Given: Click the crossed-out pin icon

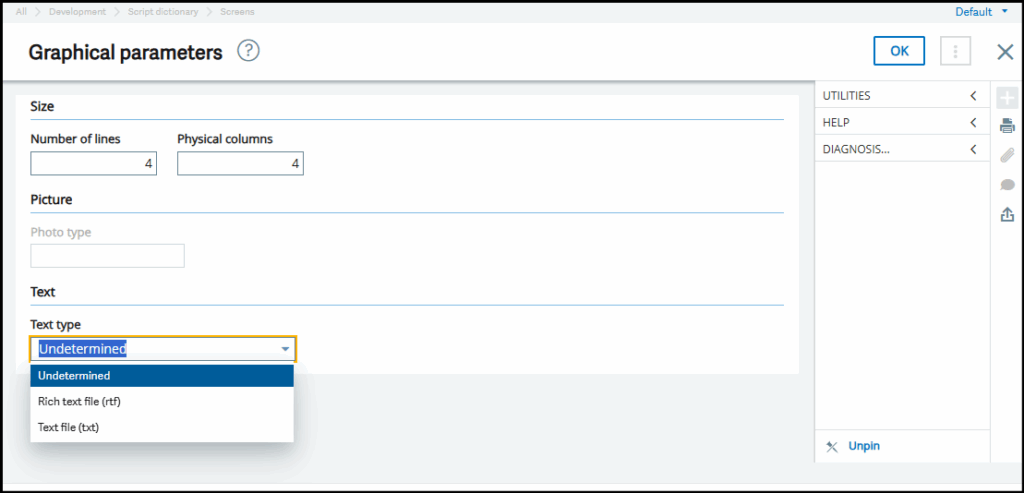Looking at the screenshot, I should [x=832, y=446].
